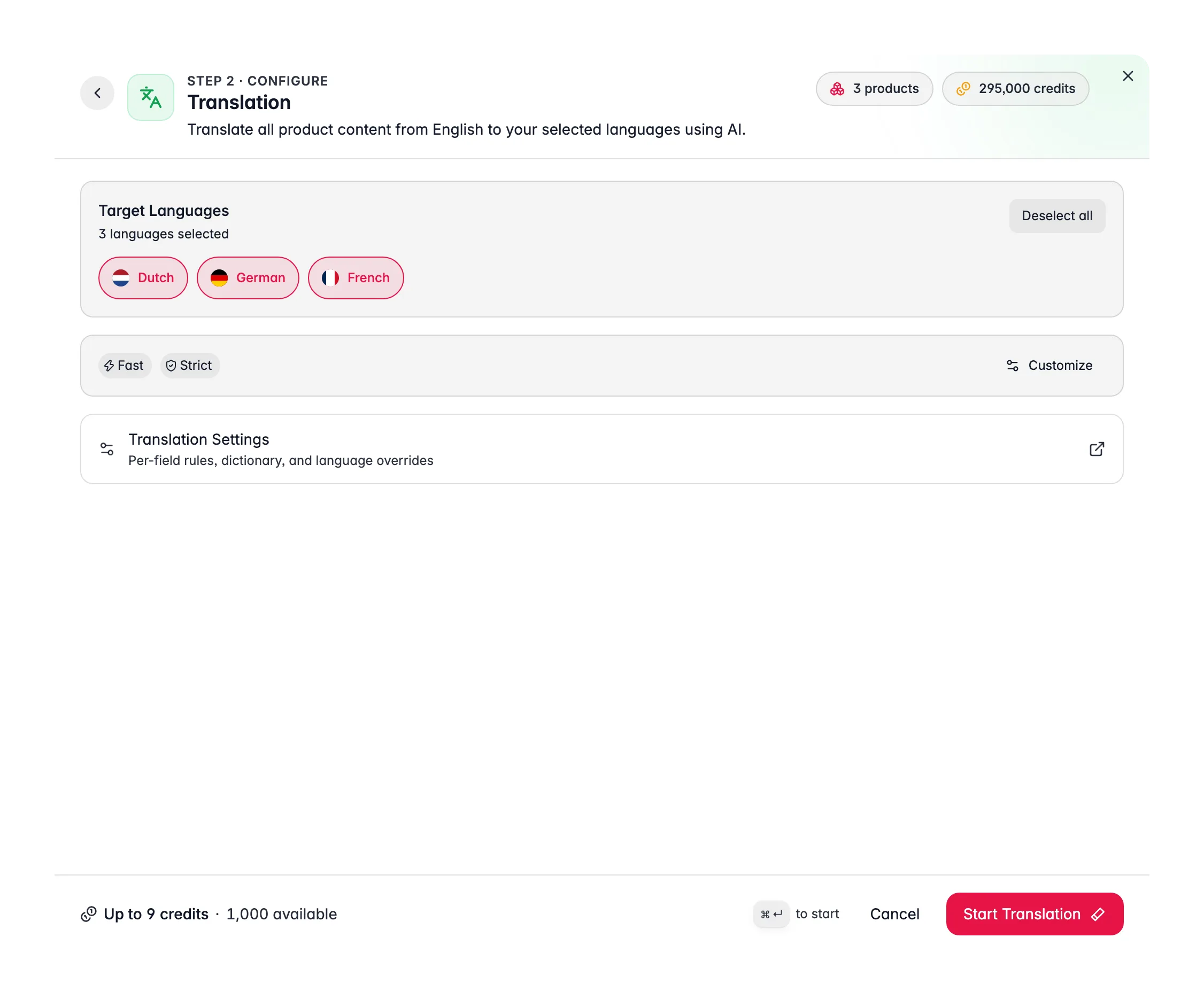Screen dimensions: 1204x1007
Task: Click the green translation language icon
Action: (151, 97)
